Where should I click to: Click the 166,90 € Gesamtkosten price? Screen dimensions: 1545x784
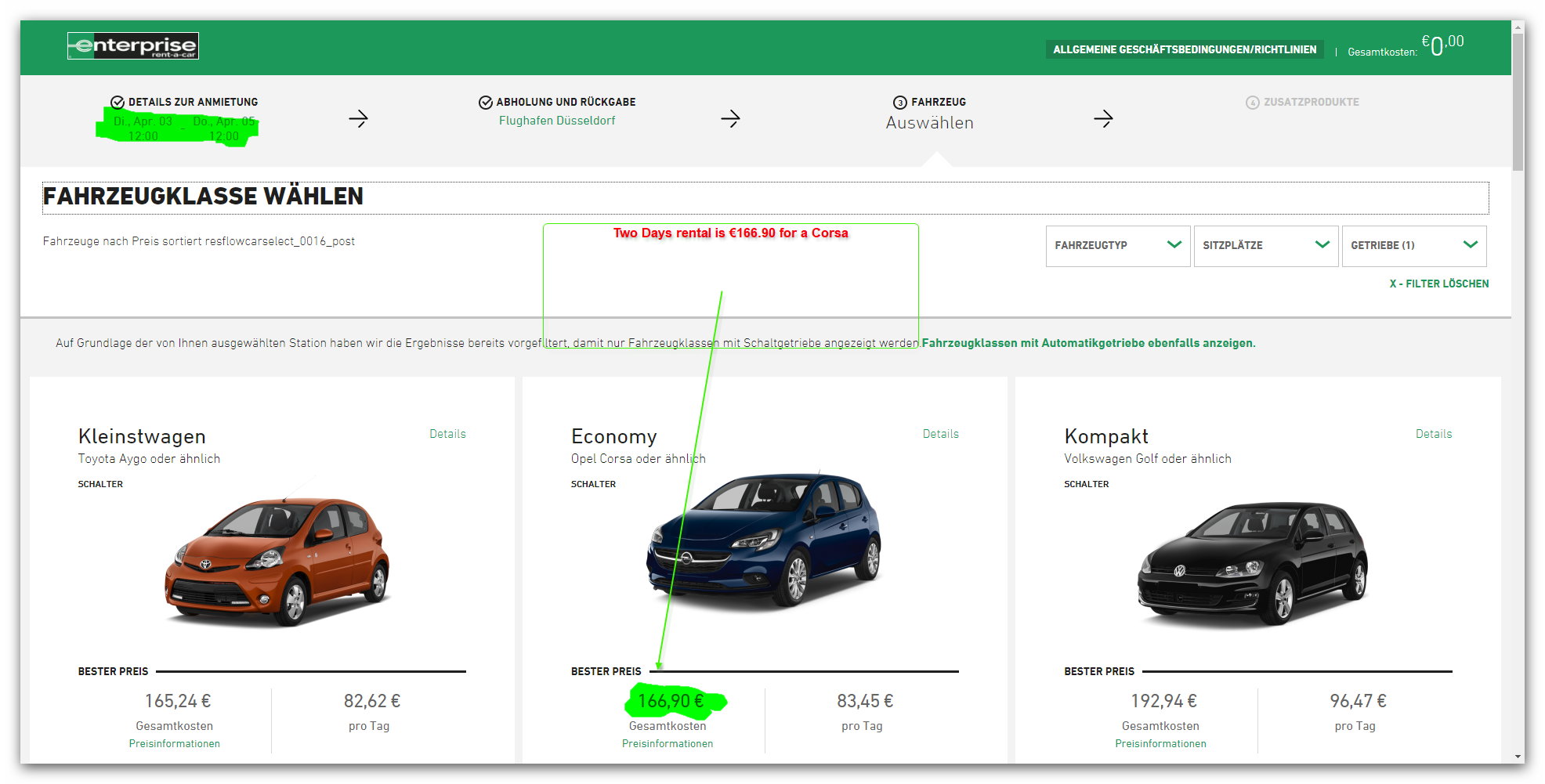tap(671, 701)
